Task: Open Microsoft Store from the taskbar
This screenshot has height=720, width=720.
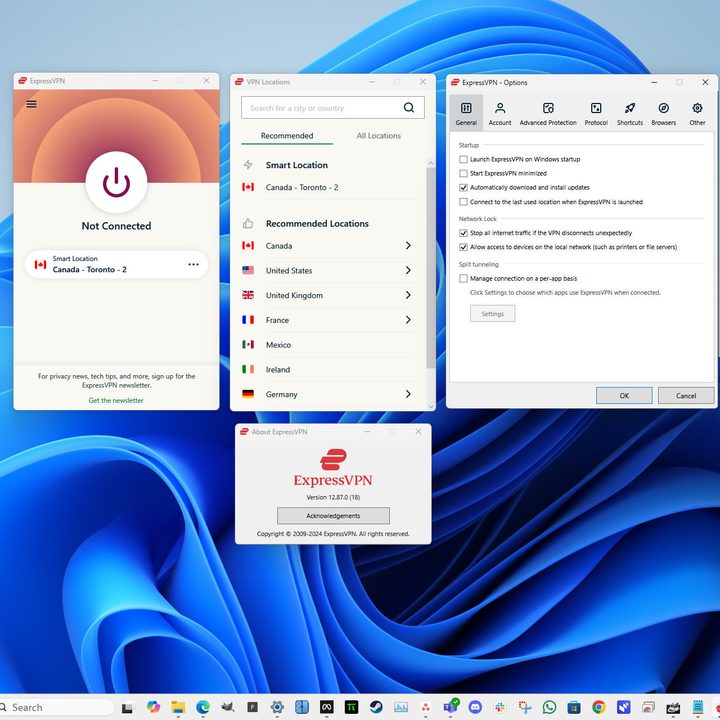Action: coord(574,707)
